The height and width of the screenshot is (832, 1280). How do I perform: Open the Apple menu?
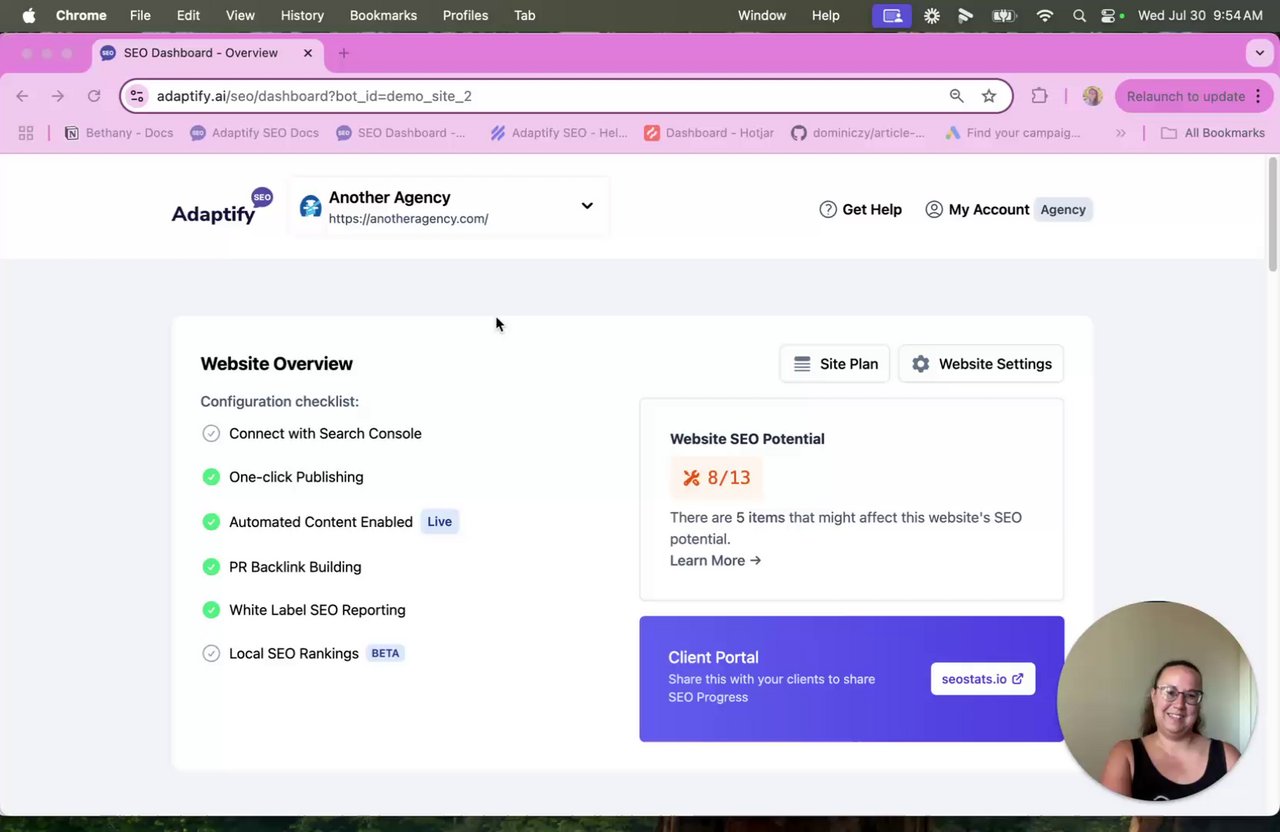pyautogui.click(x=29, y=15)
